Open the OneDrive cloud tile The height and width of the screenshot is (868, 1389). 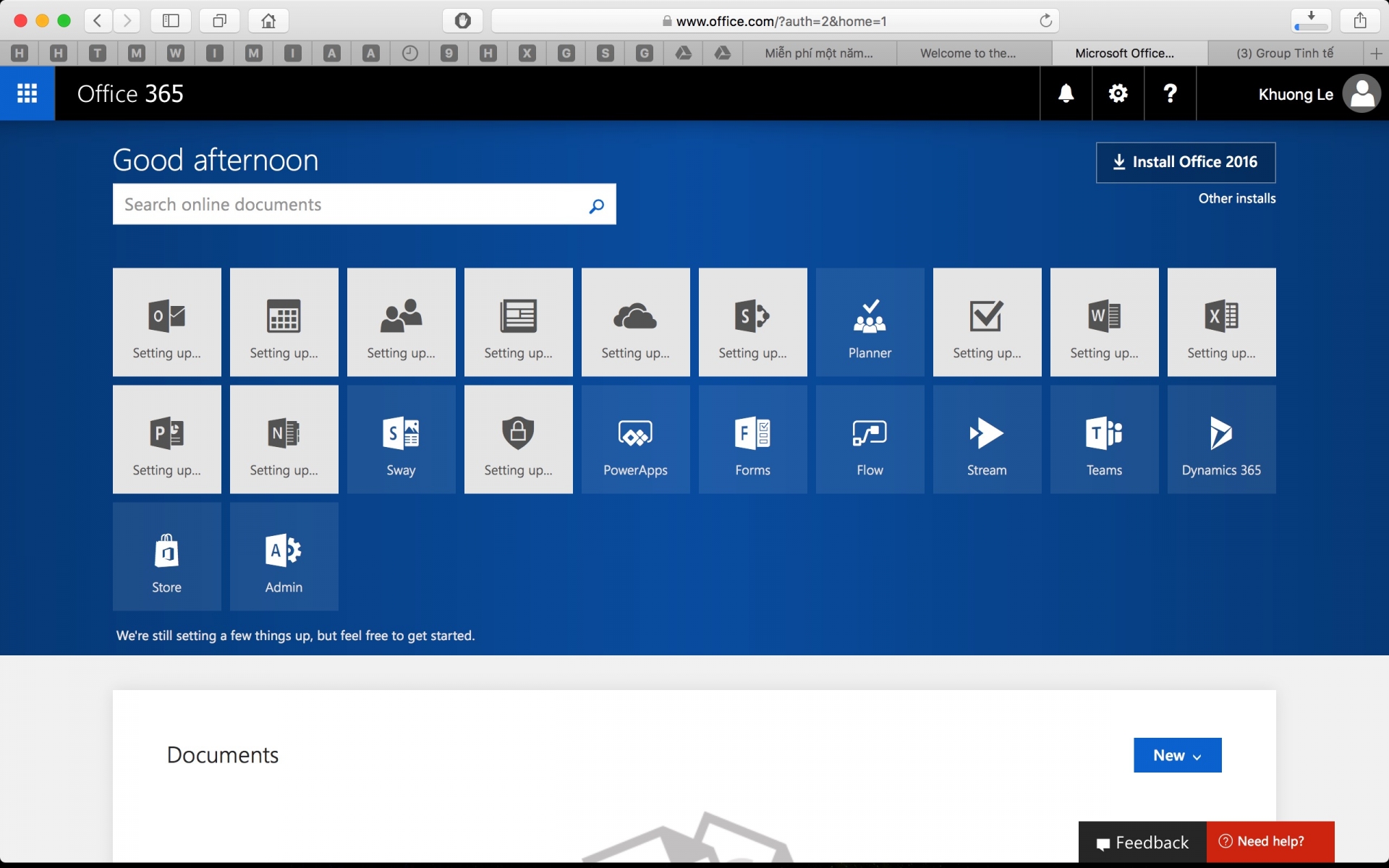[x=636, y=322]
